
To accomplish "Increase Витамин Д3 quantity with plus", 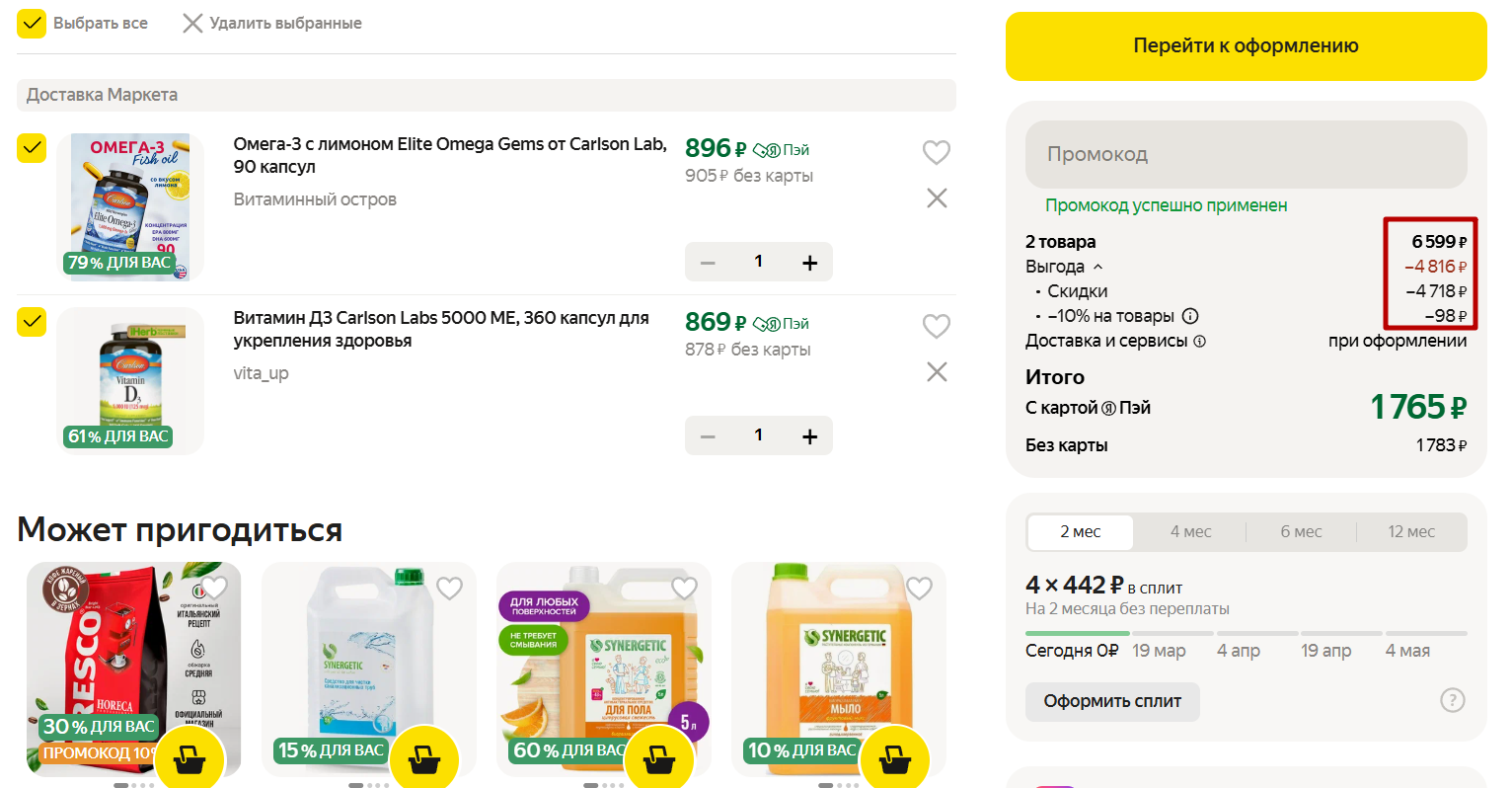I will click(x=810, y=436).
